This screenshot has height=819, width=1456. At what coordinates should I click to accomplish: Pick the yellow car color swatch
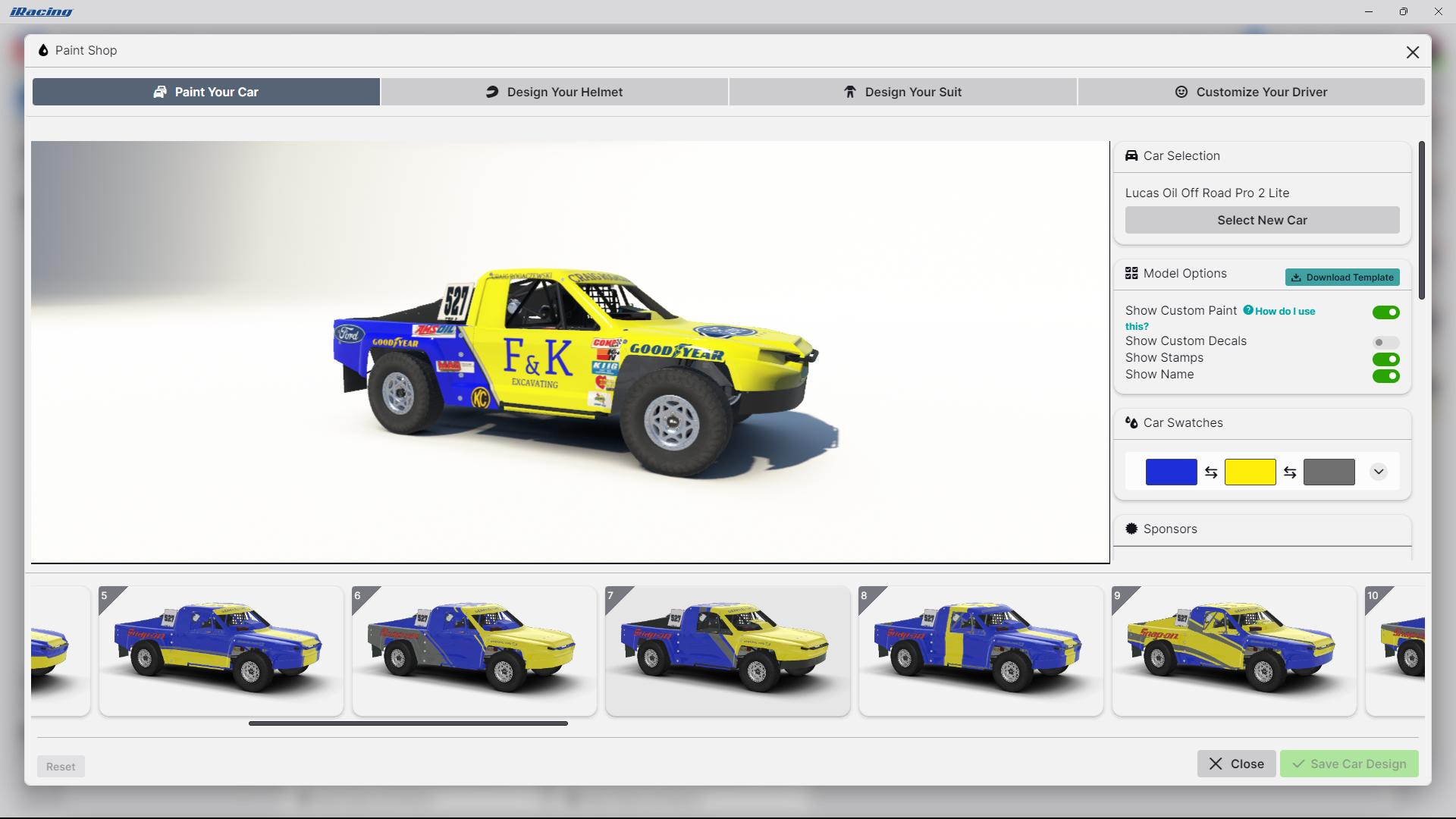[1250, 471]
